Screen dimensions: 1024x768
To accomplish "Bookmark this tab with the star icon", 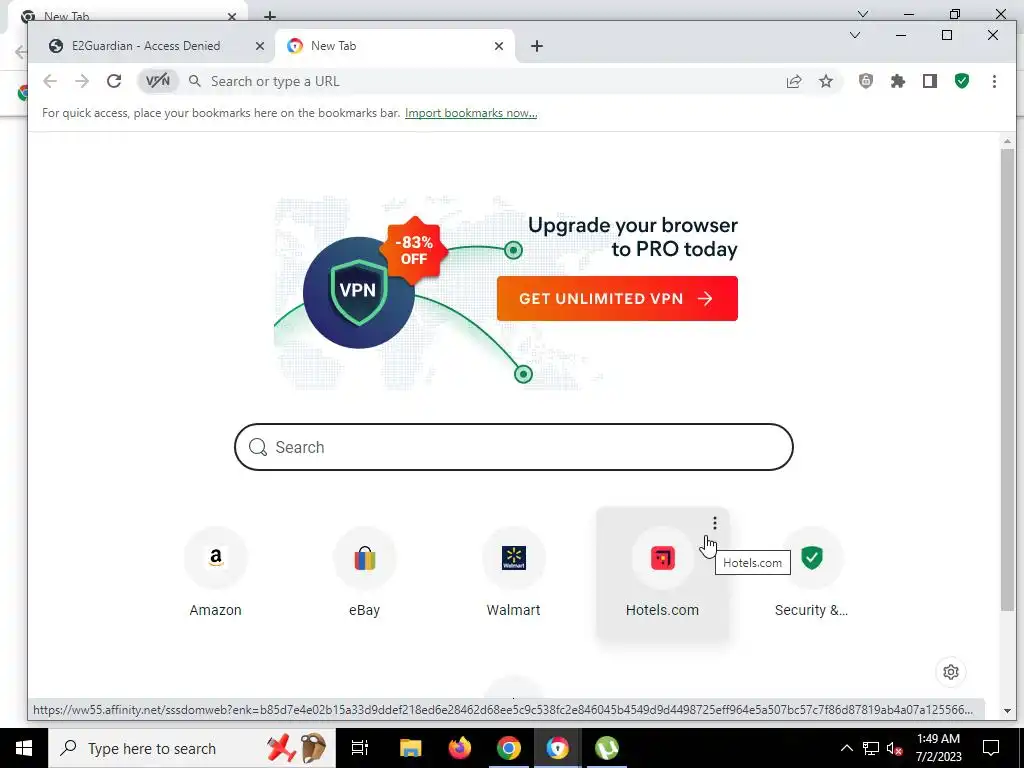I will point(826,81).
